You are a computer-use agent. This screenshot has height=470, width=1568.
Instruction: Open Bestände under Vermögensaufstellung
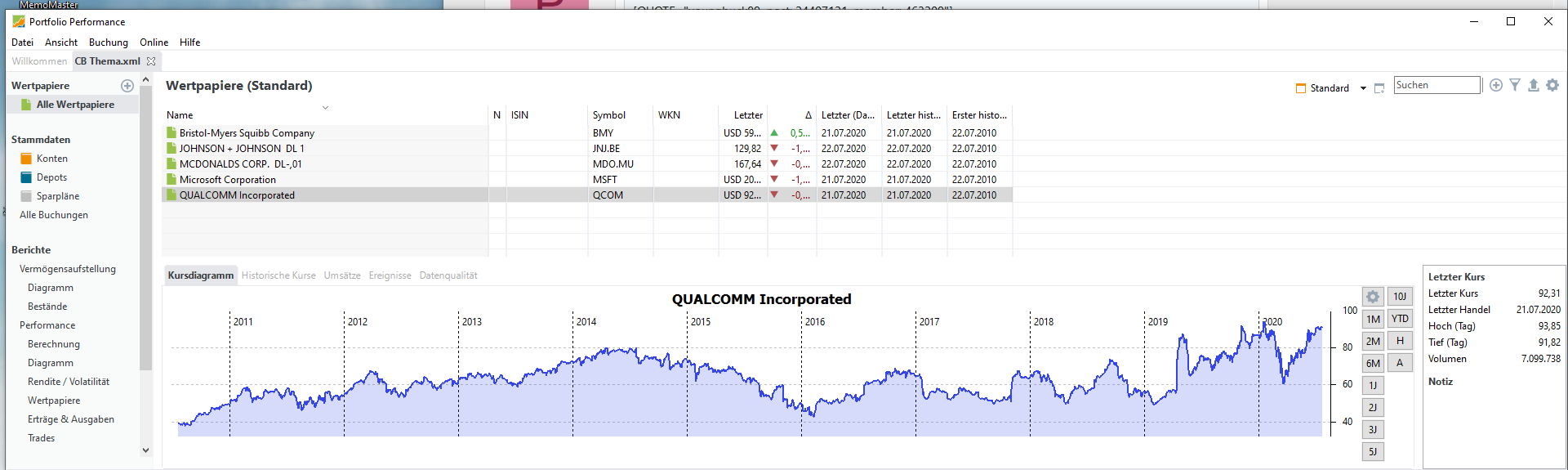pyautogui.click(x=47, y=307)
